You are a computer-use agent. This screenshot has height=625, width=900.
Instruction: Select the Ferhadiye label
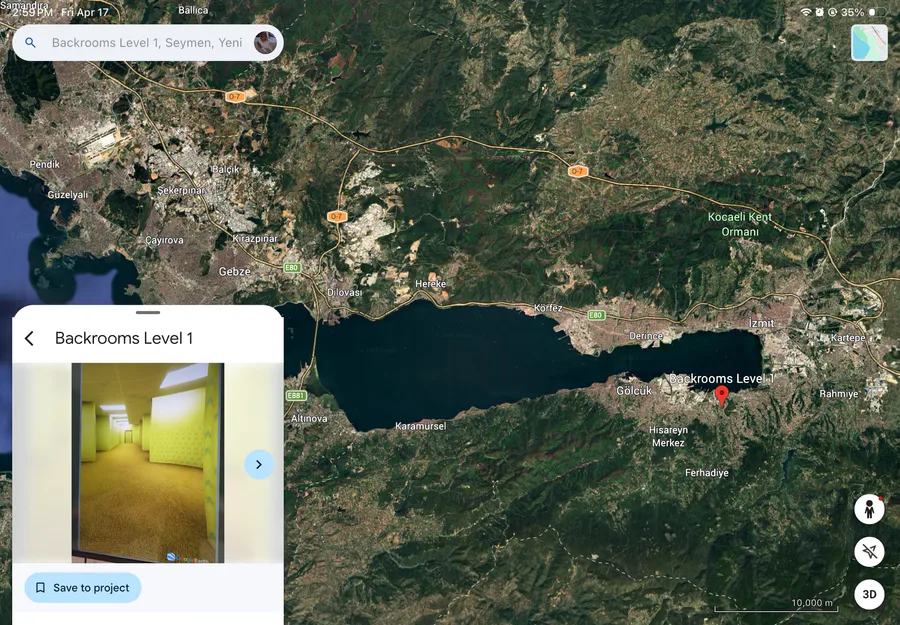707,473
